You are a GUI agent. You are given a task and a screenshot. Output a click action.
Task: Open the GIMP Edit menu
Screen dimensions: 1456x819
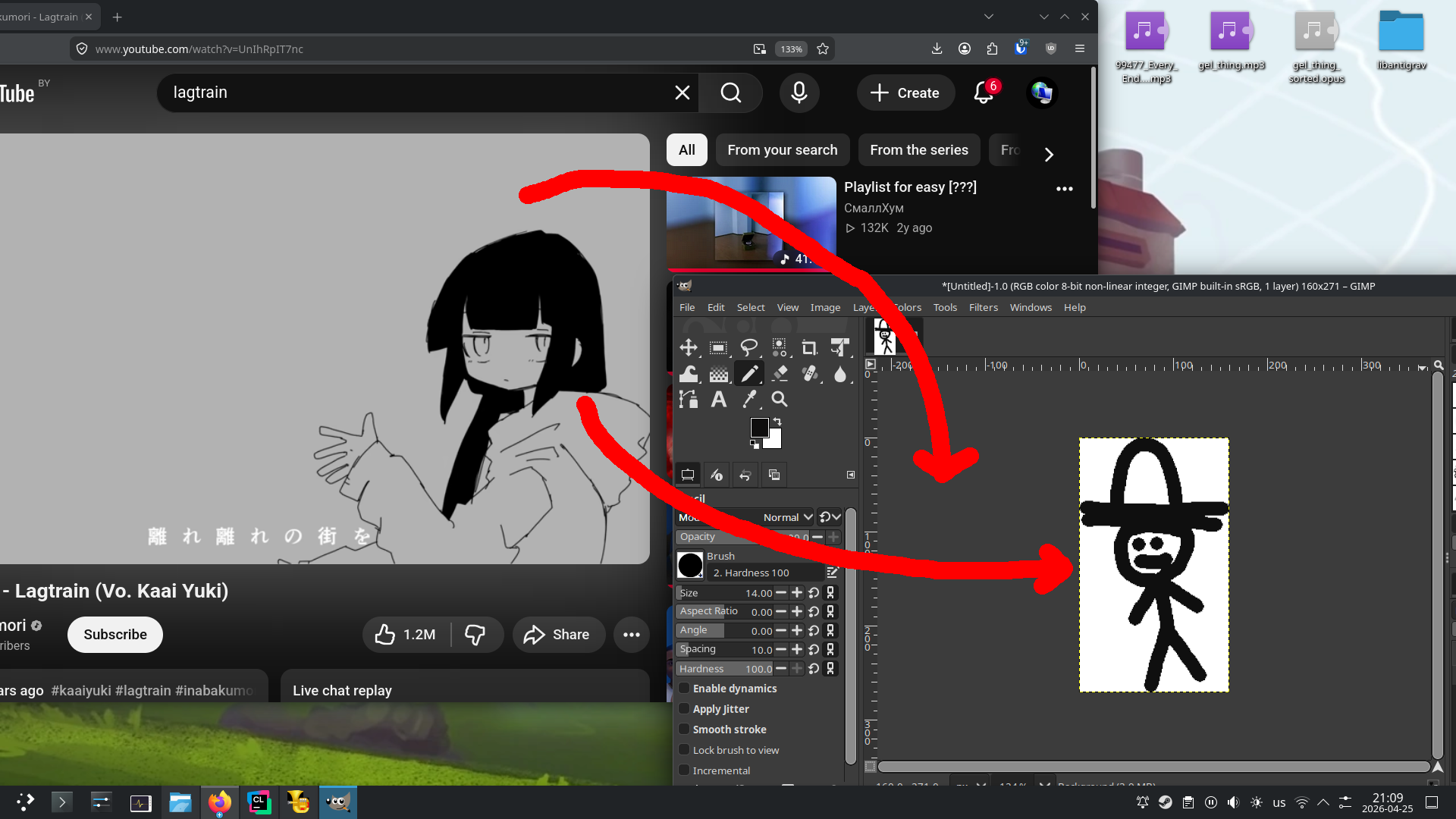[716, 307]
